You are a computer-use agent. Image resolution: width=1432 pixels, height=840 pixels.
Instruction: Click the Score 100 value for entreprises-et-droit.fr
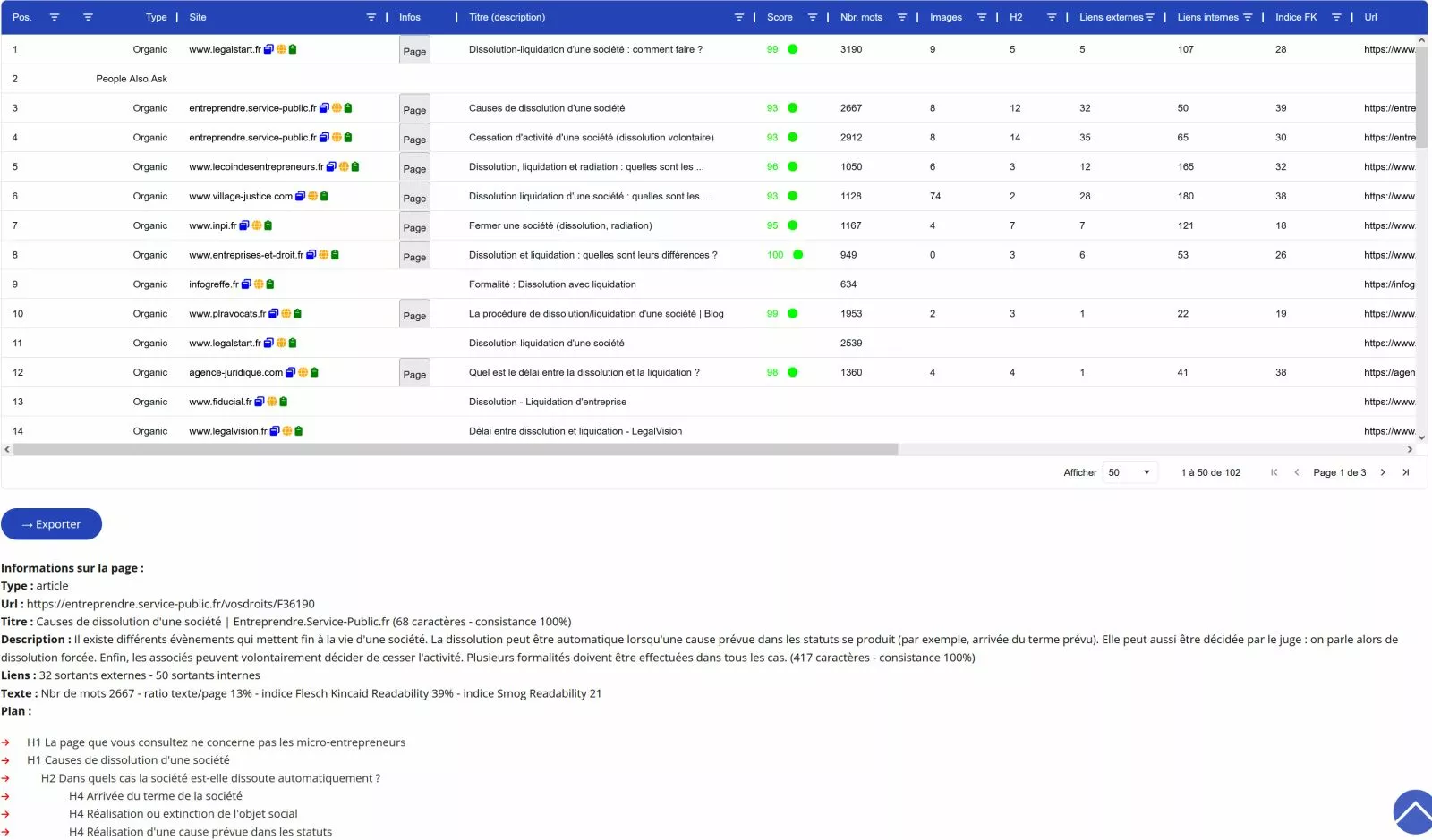coord(775,255)
